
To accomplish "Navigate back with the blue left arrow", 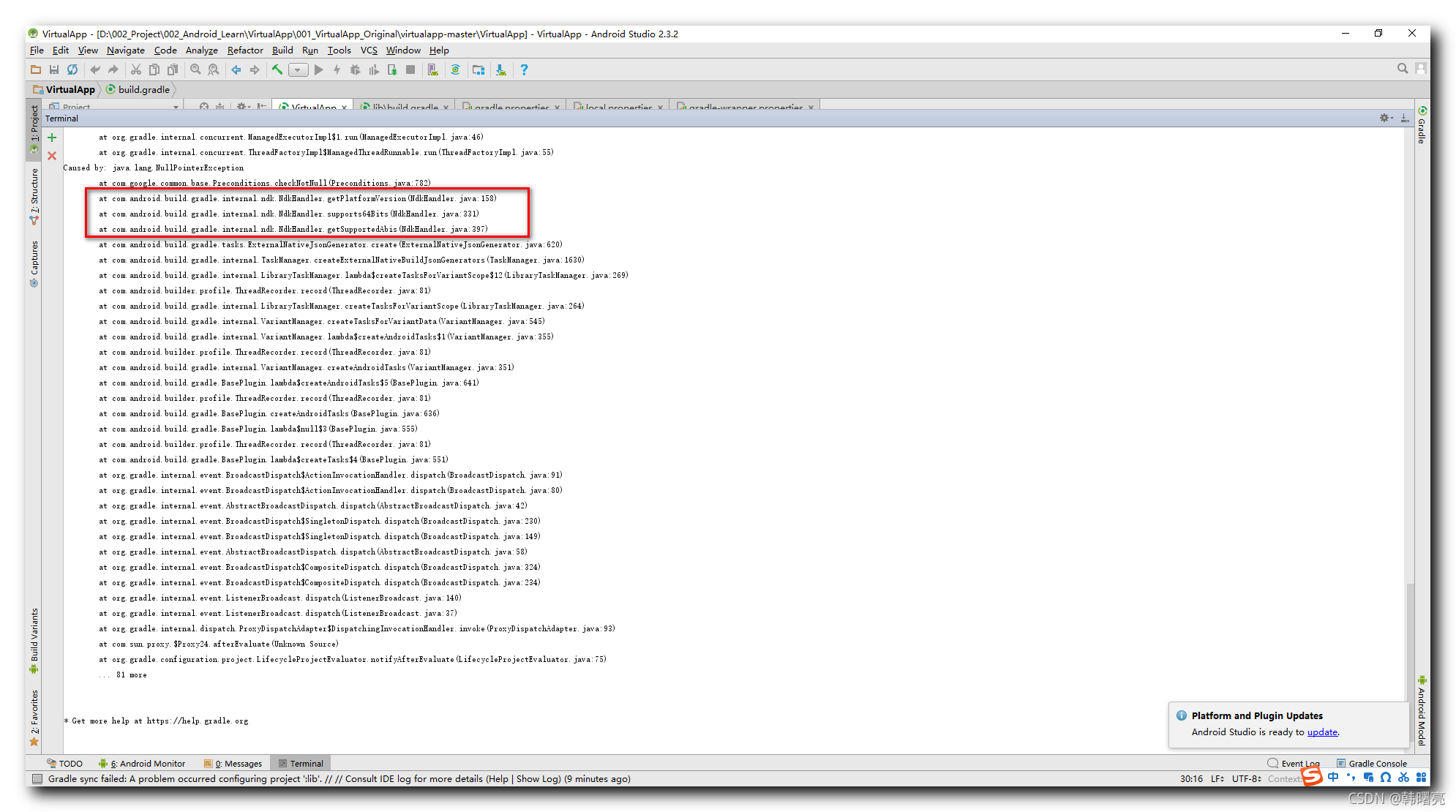I will (236, 69).
